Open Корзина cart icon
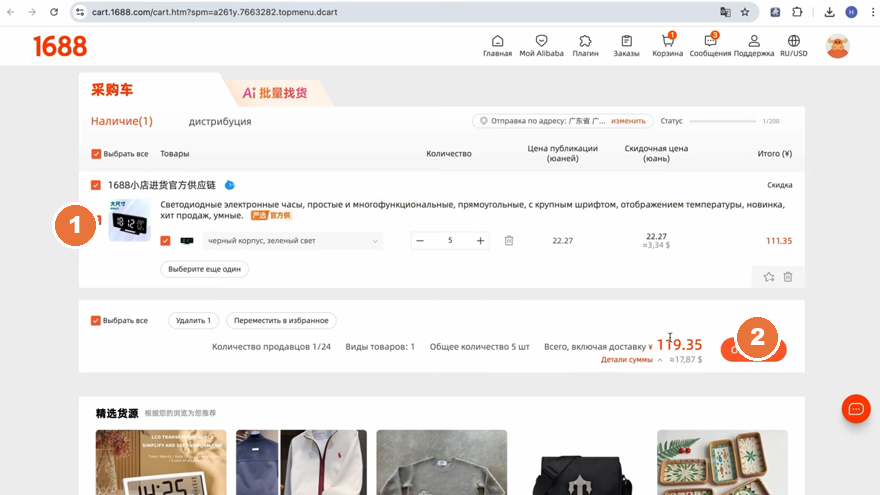 coord(667,46)
